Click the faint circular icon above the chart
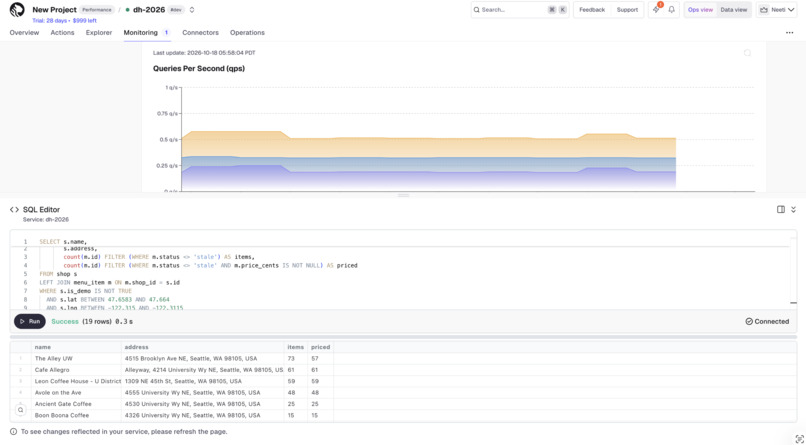Viewport: 806px width, 445px height. tap(747, 53)
